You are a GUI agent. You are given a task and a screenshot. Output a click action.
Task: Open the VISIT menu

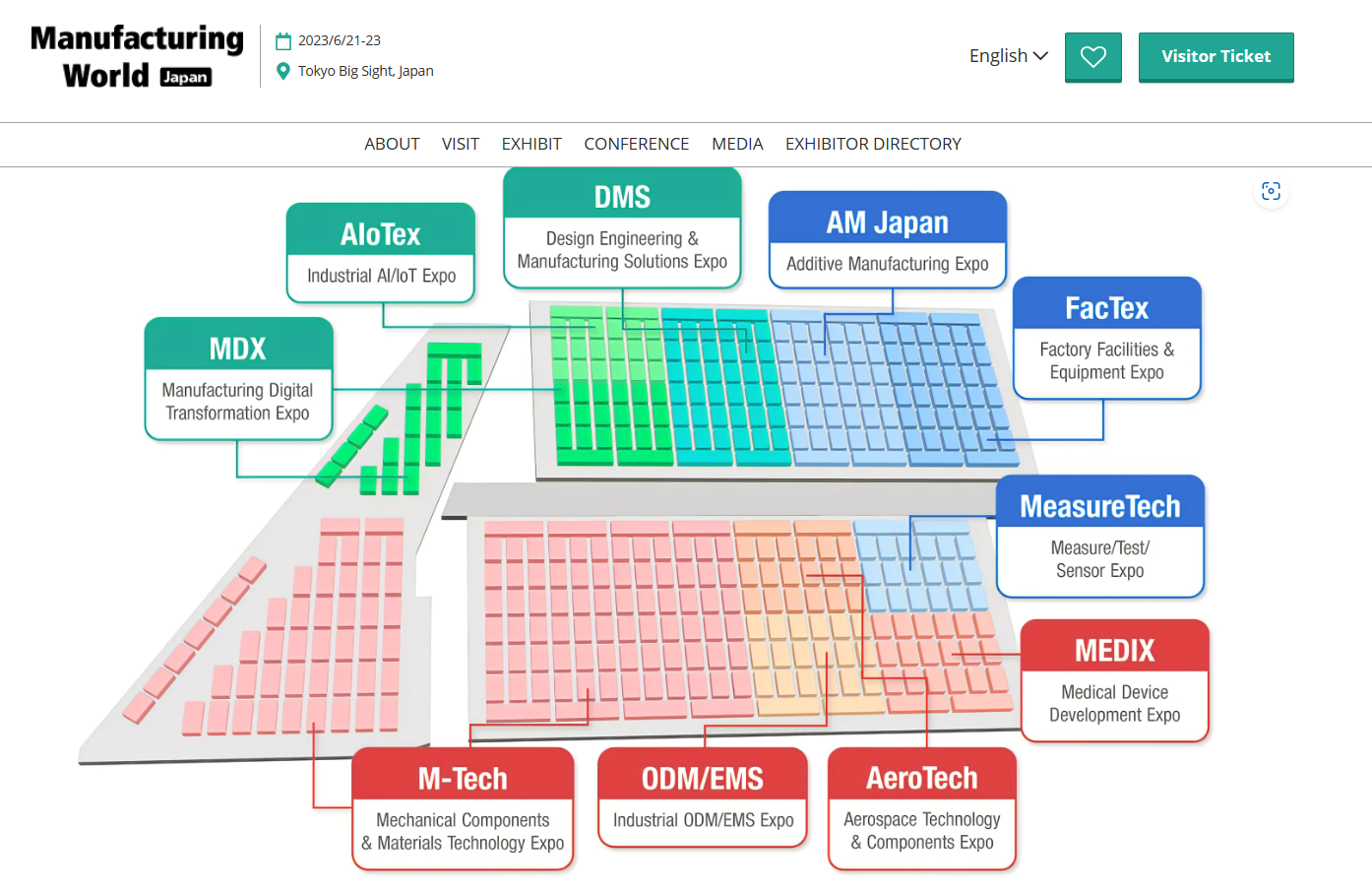(x=461, y=144)
